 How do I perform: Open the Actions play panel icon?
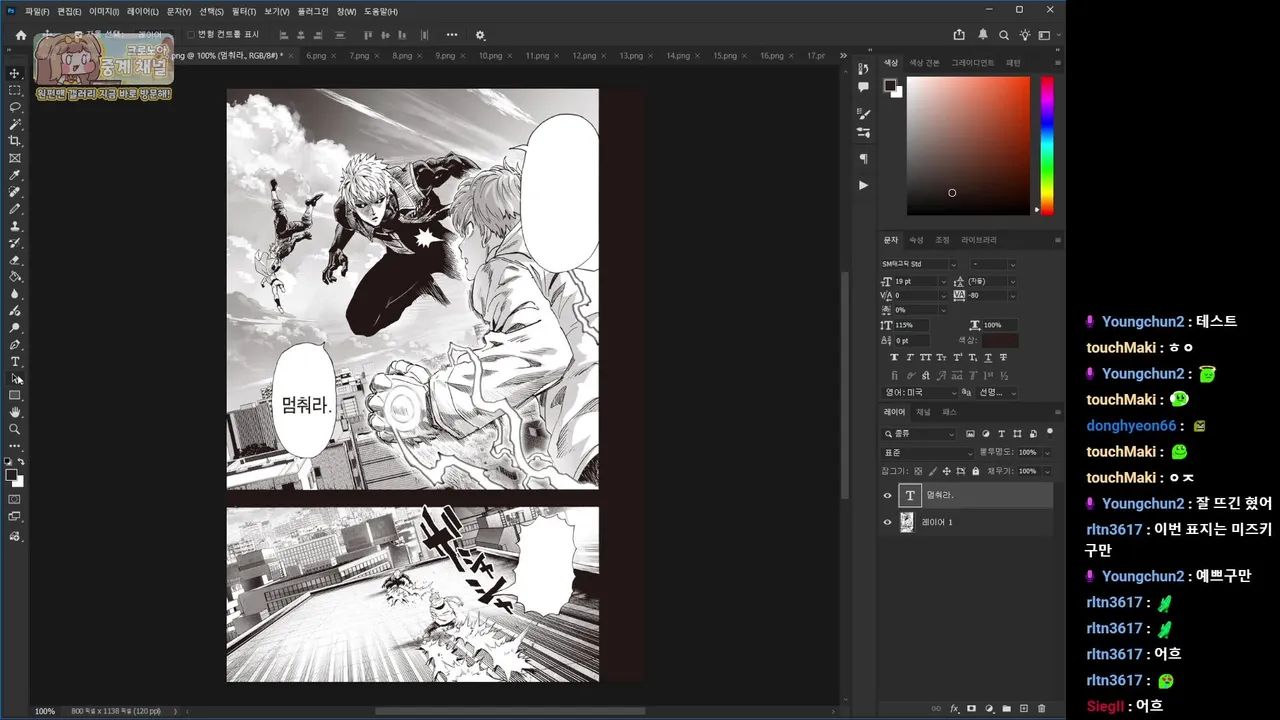pos(863,185)
